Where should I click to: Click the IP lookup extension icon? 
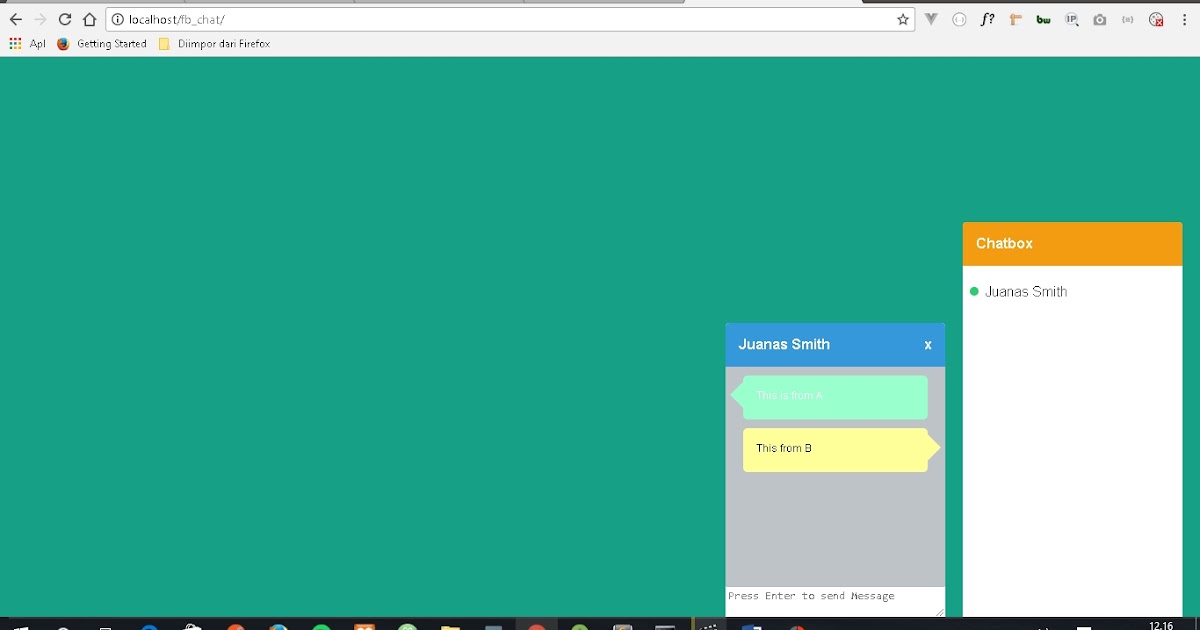point(1071,18)
